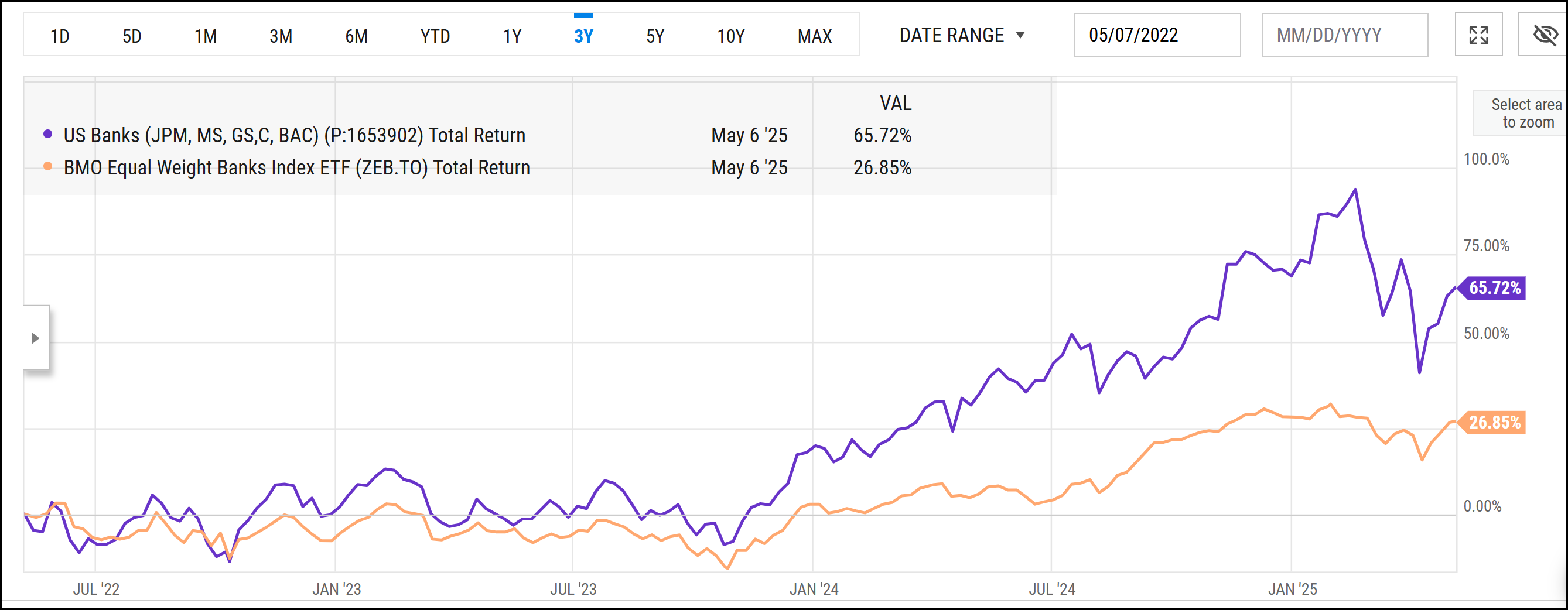Switch to the 10Y range
This screenshot has width=1568, height=610.
[x=730, y=36]
